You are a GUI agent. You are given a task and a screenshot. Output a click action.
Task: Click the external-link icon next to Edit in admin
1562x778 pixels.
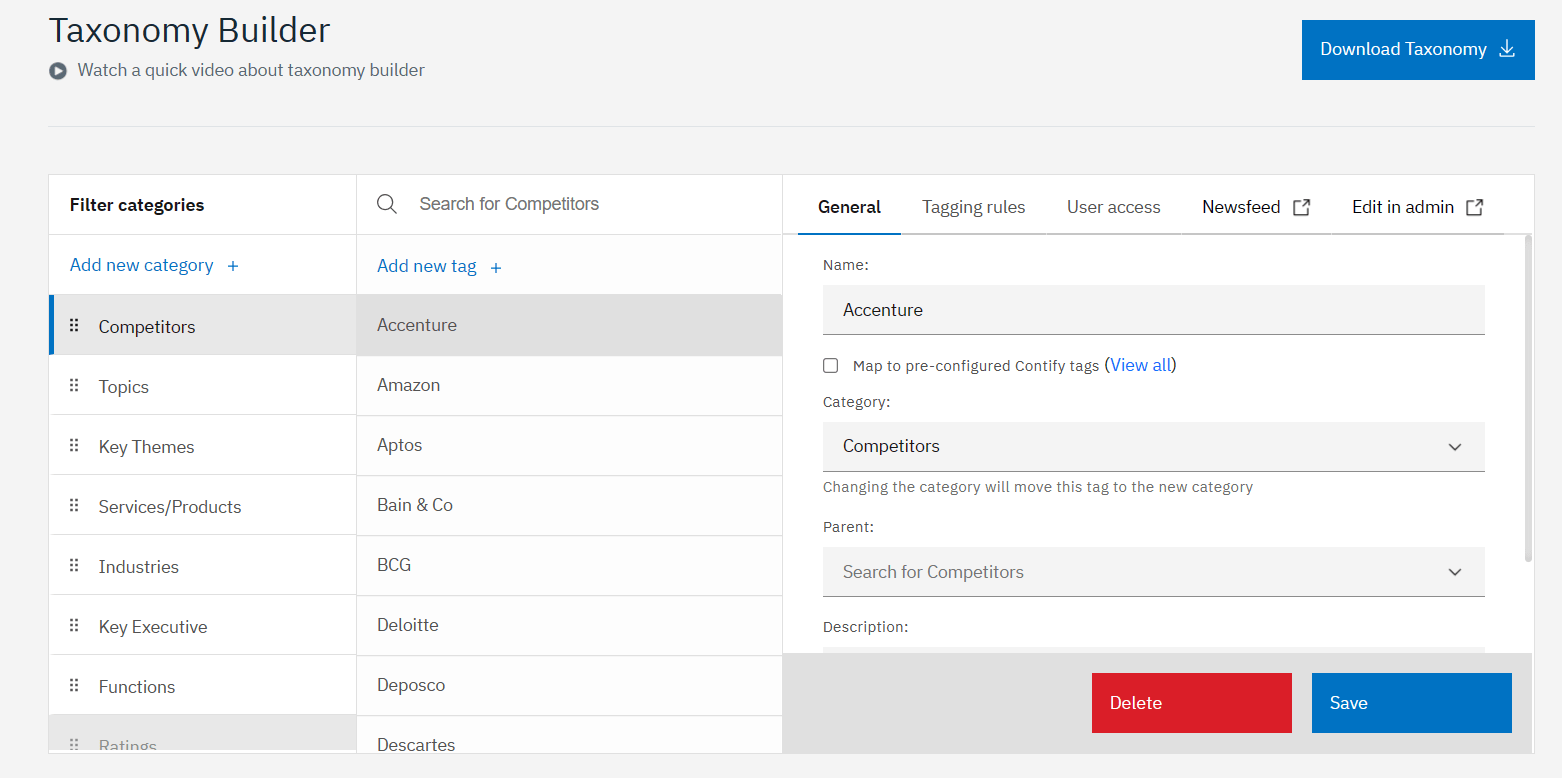(x=1474, y=207)
